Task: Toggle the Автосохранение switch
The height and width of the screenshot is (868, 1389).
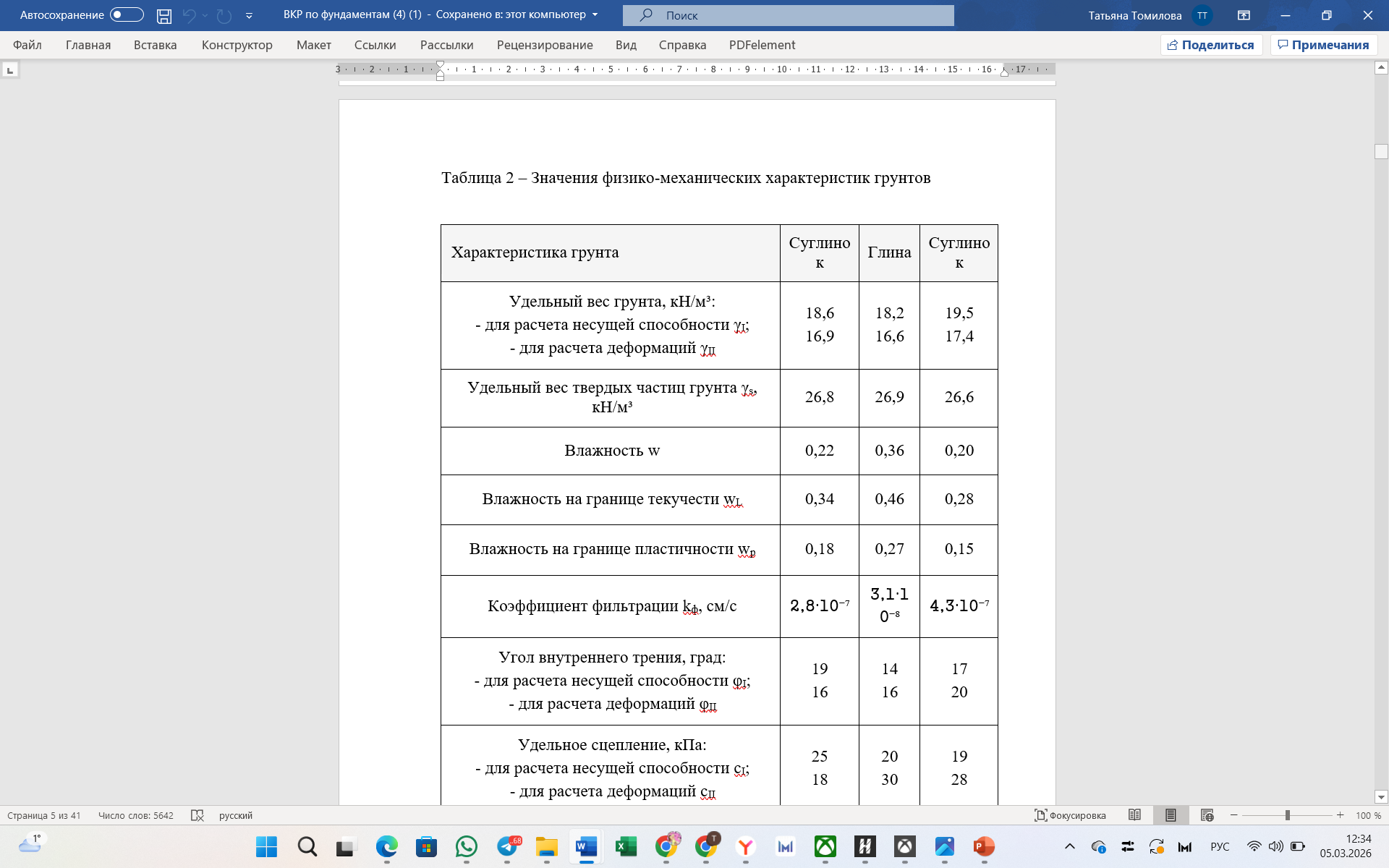Action: coord(127,15)
